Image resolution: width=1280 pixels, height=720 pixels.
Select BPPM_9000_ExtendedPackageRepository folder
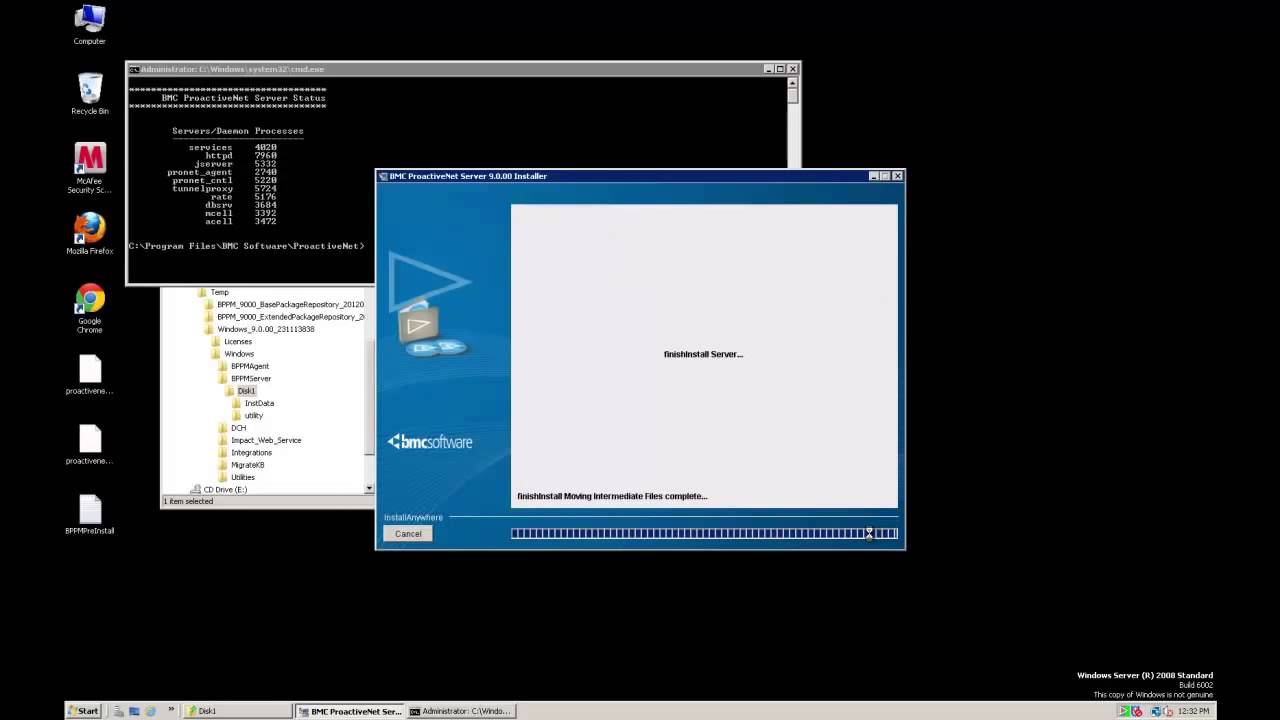284,317
